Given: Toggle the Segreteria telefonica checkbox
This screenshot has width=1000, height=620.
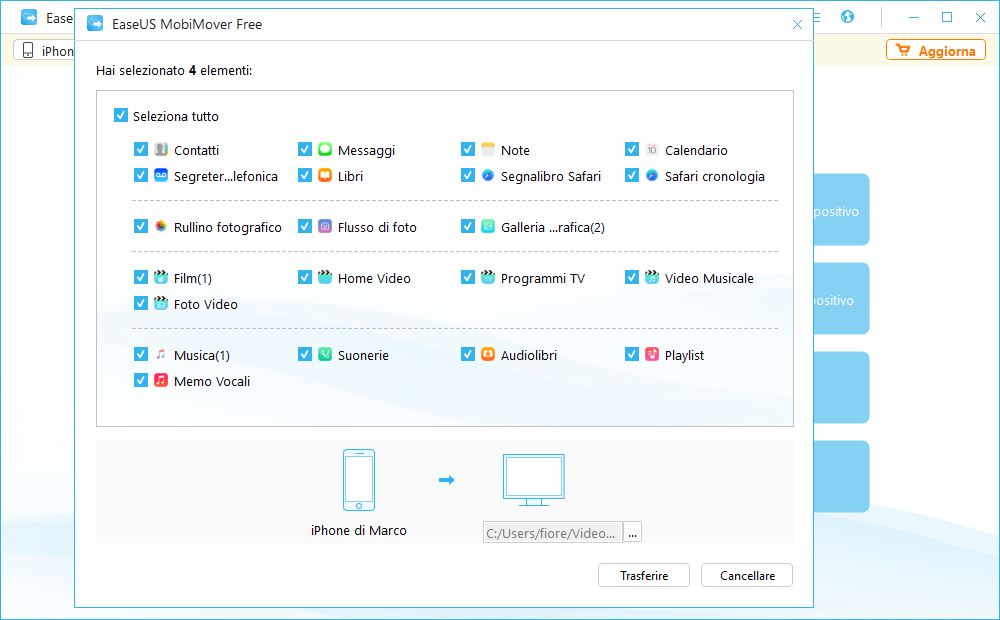Looking at the screenshot, I should pyautogui.click(x=141, y=175).
